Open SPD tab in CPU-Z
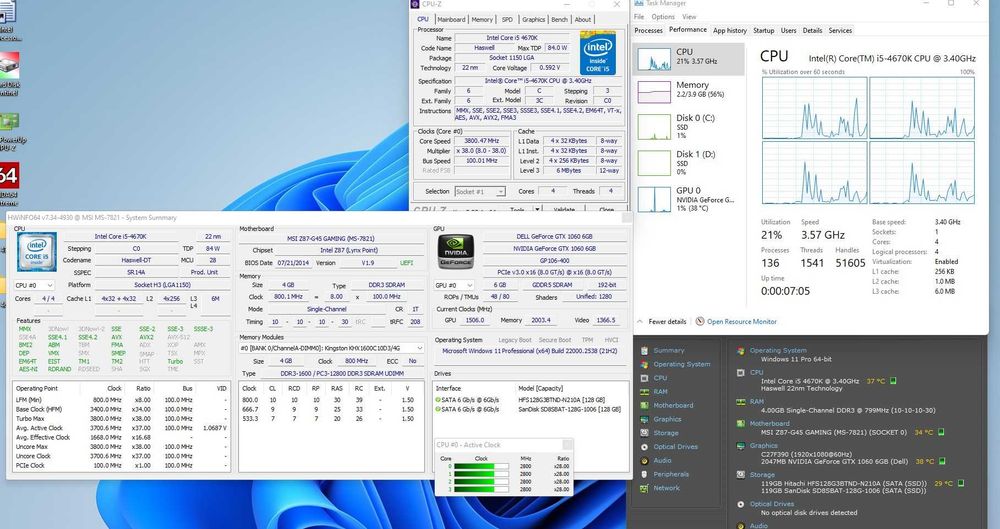This screenshot has width=1000, height=529. (507, 20)
